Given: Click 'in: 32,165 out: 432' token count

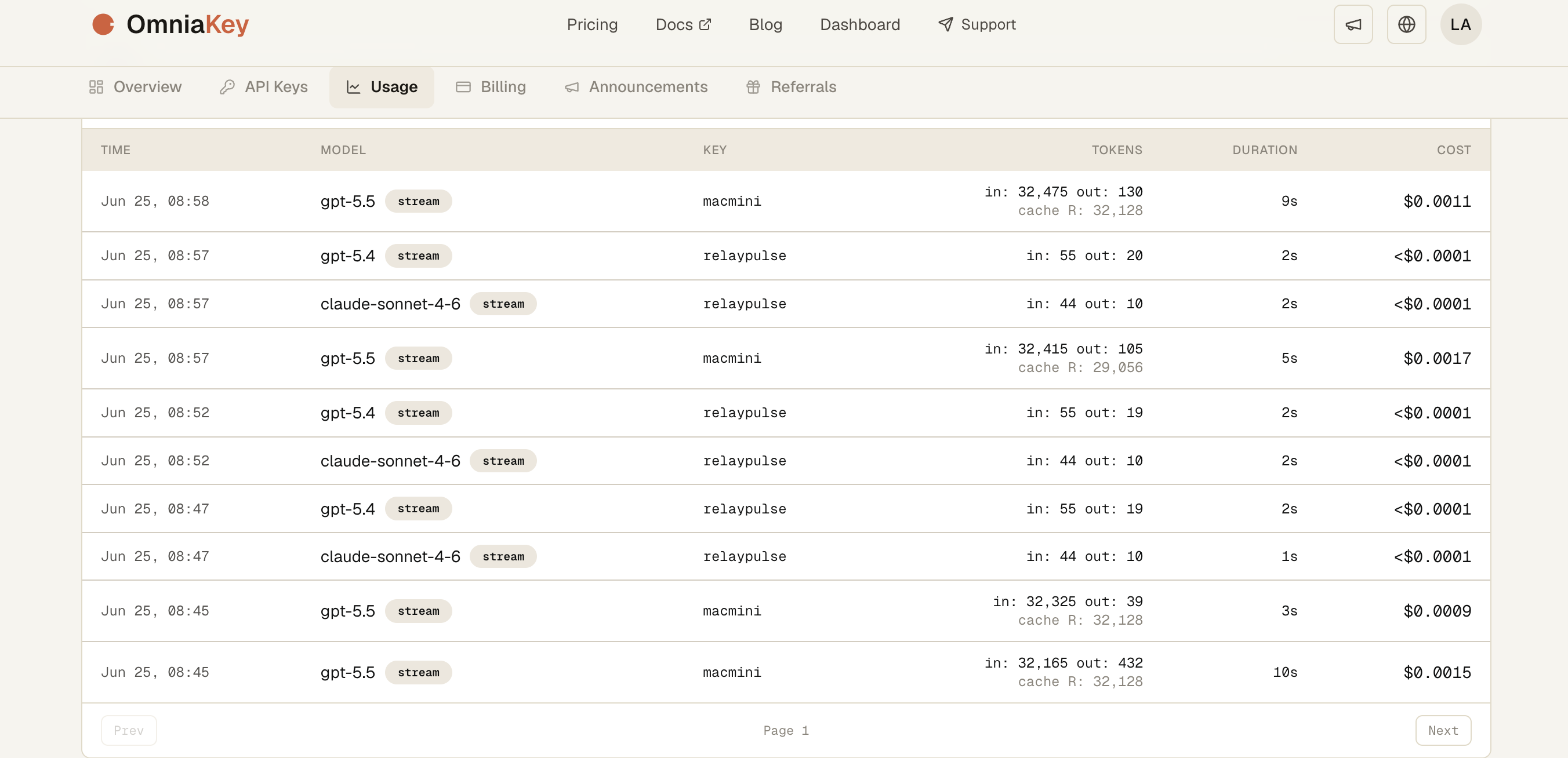Looking at the screenshot, I should pyautogui.click(x=1064, y=662).
